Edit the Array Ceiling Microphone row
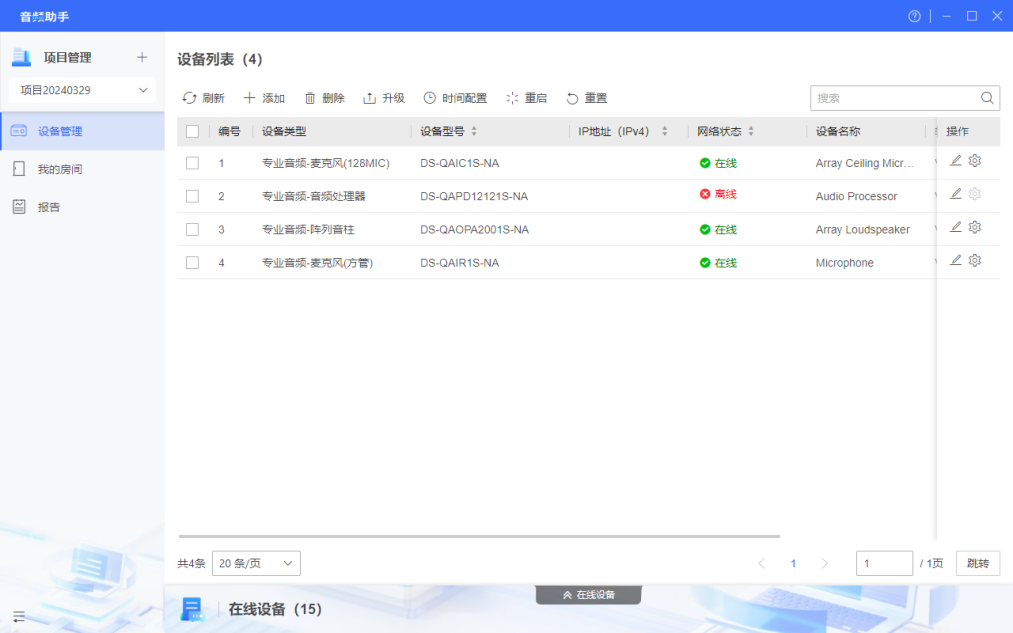This screenshot has width=1013, height=633. click(x=956, y=161)
